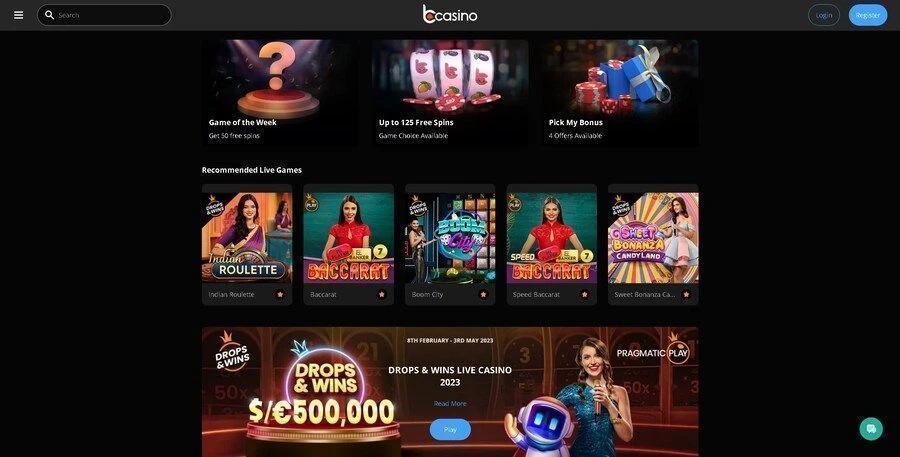Open Pick My Bonus offer card
The height and width of the screenshot is (457, 900).
click(620, 92)
